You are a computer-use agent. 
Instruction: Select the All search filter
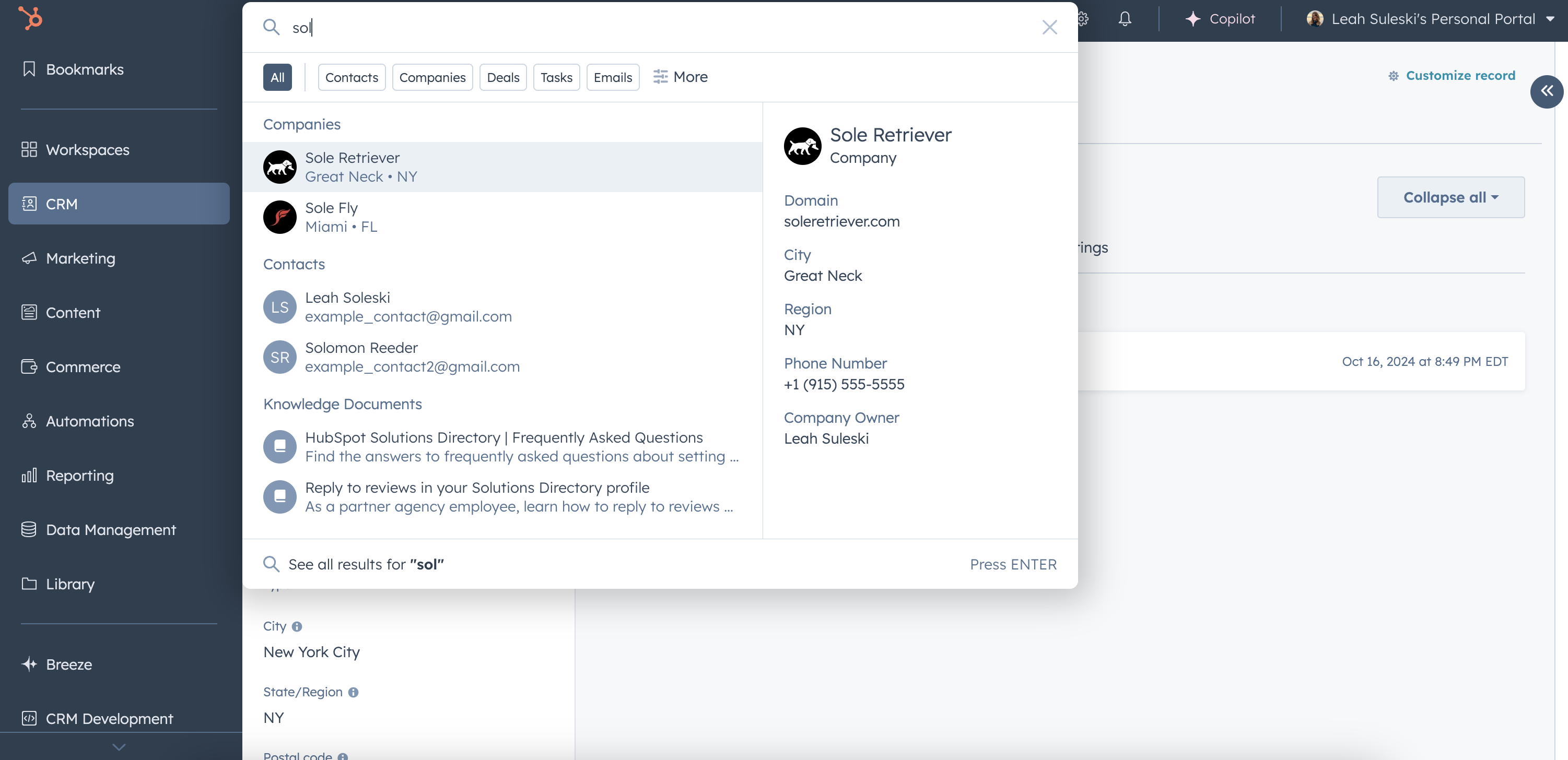point(277,77)
